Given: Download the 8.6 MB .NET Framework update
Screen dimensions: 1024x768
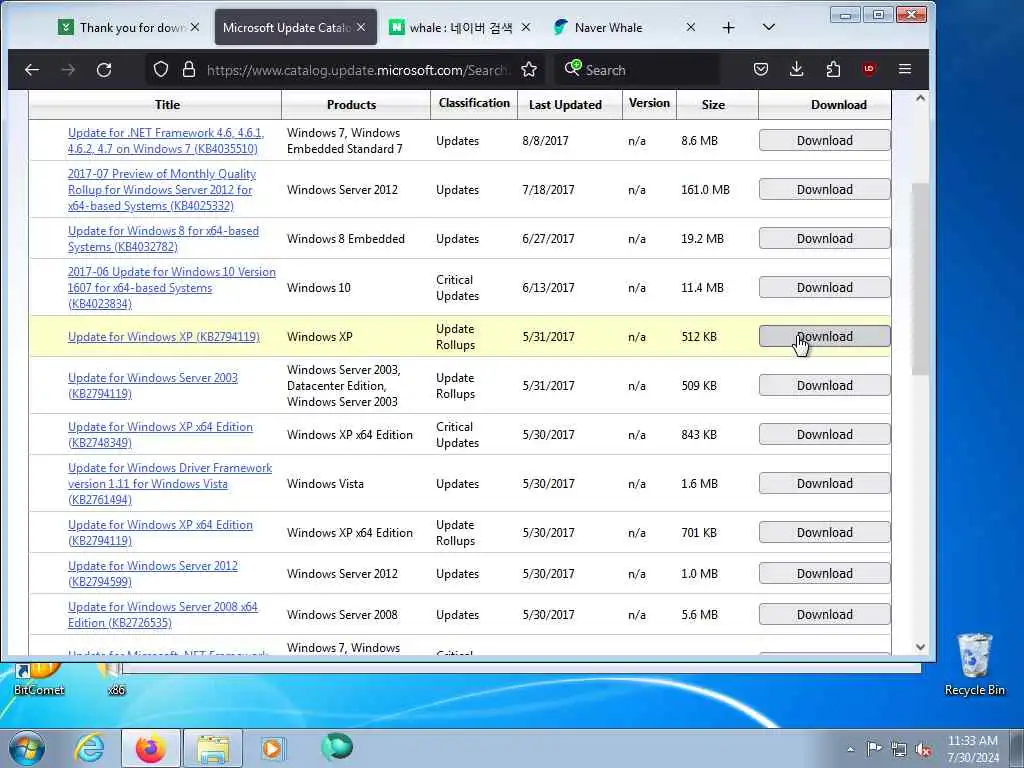Looking at the screenshot, I should point(824,140).
